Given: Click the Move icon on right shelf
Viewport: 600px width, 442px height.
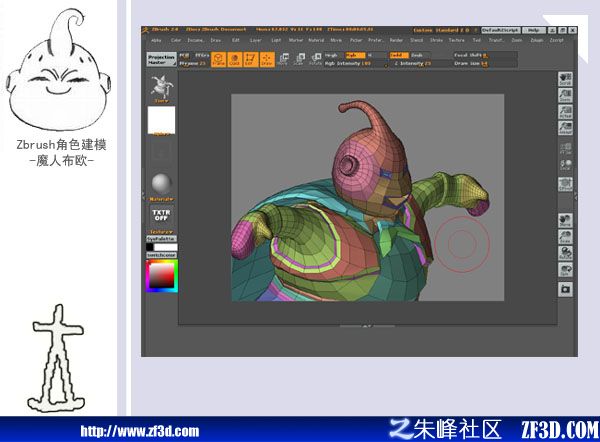Looking at the screenshot, I should coord(565,220).
